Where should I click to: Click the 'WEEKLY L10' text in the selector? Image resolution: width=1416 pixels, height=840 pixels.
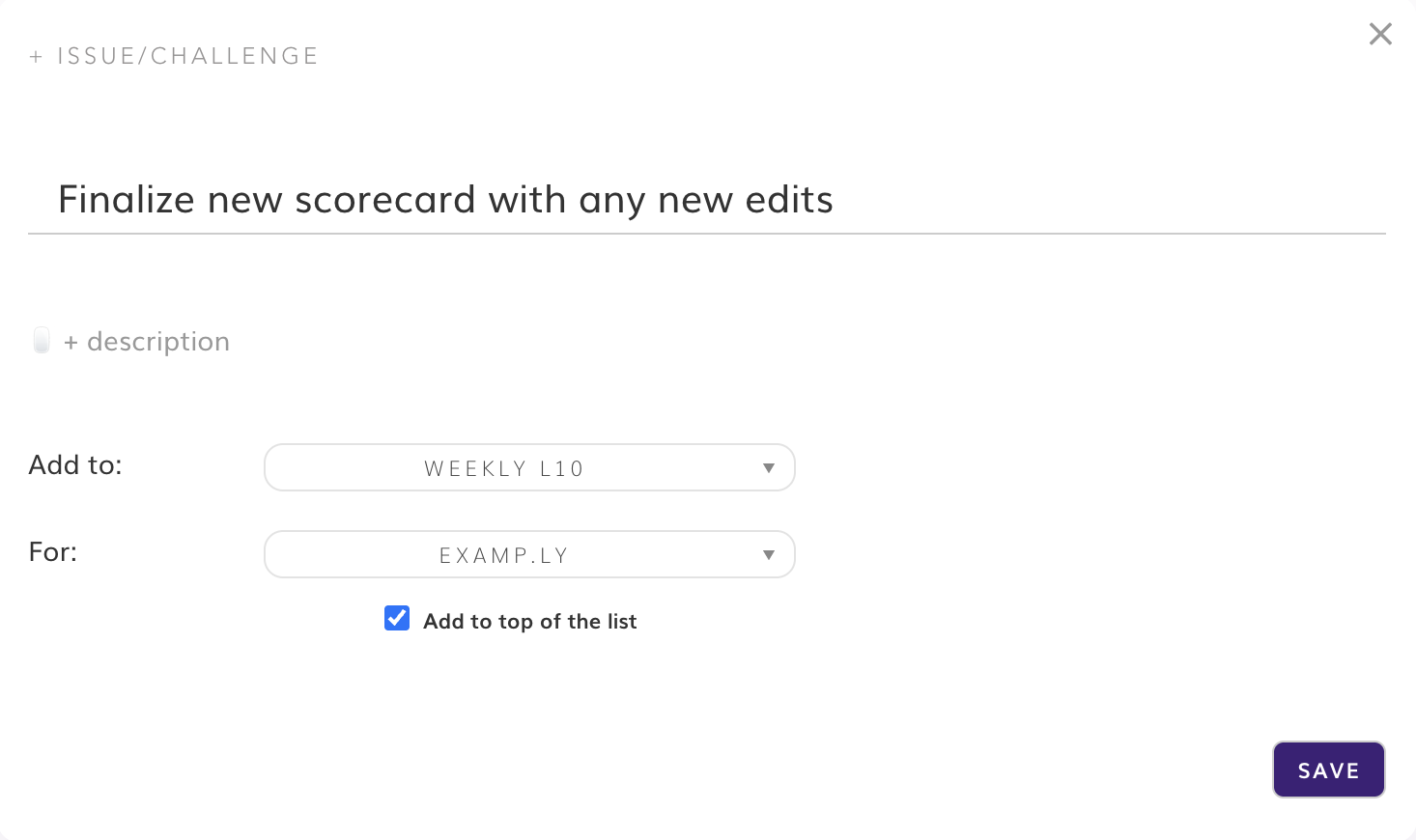(x=504, y=469)
